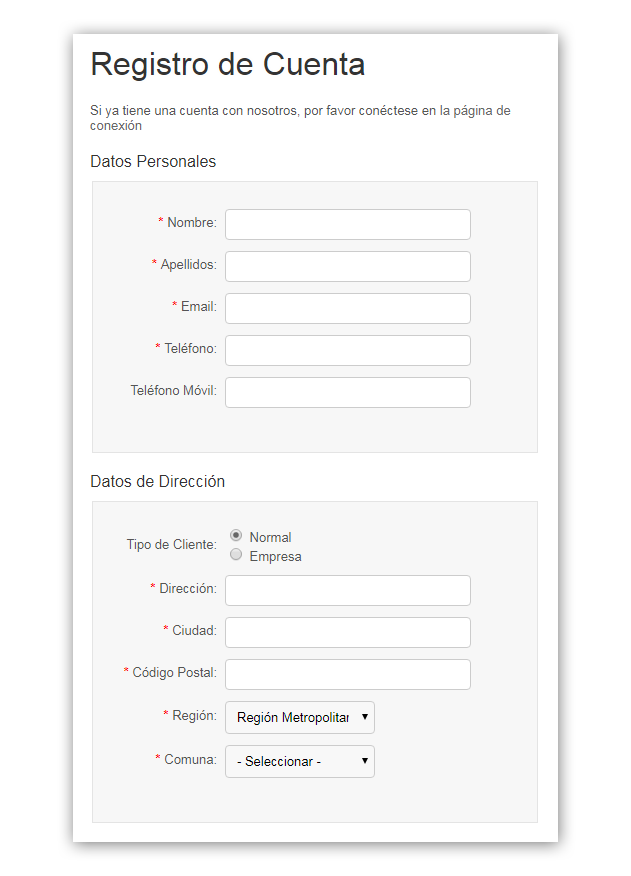Click the "Comuna:" label text
The height and width of the screenshot is (876, 631).
click(x=190, y=760)
